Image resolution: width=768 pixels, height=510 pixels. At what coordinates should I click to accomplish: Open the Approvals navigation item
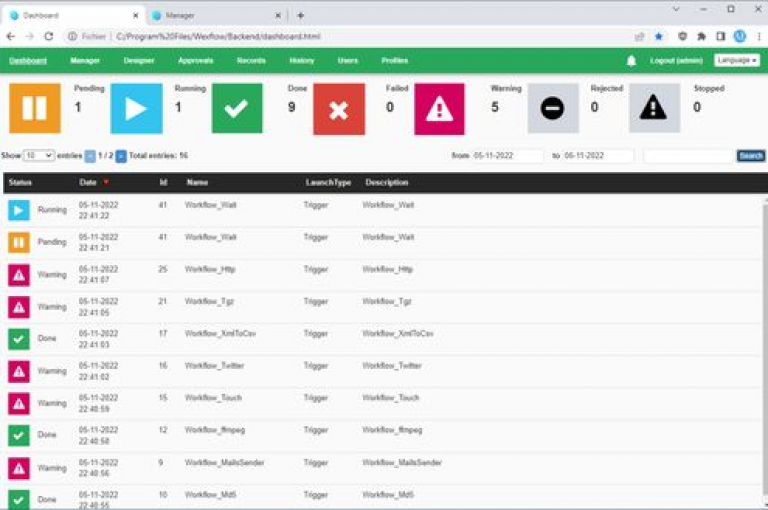pyautogui.click(x=195, y=61)
